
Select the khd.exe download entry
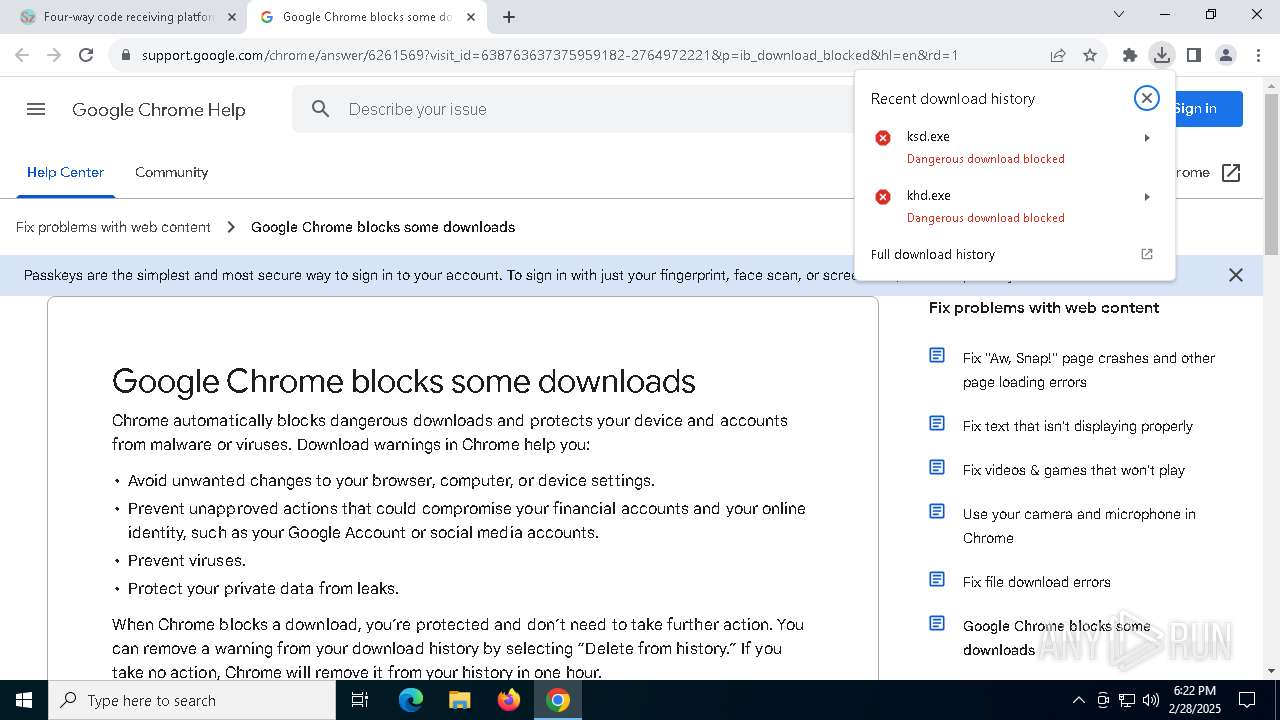pos(1014,206)
